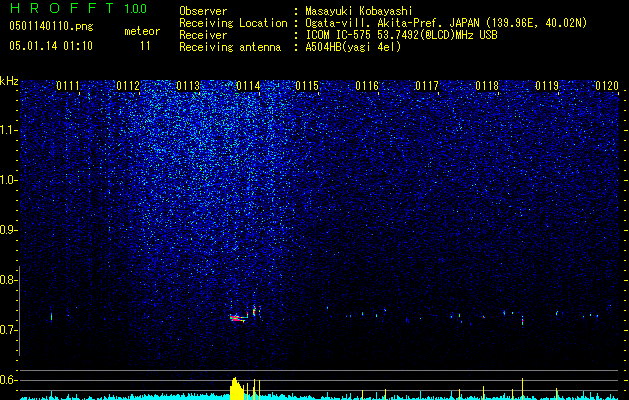This screenshot has height=400, width=629.
Task: Click the Receiving antenna label
Action: click(x=230, y=47)
